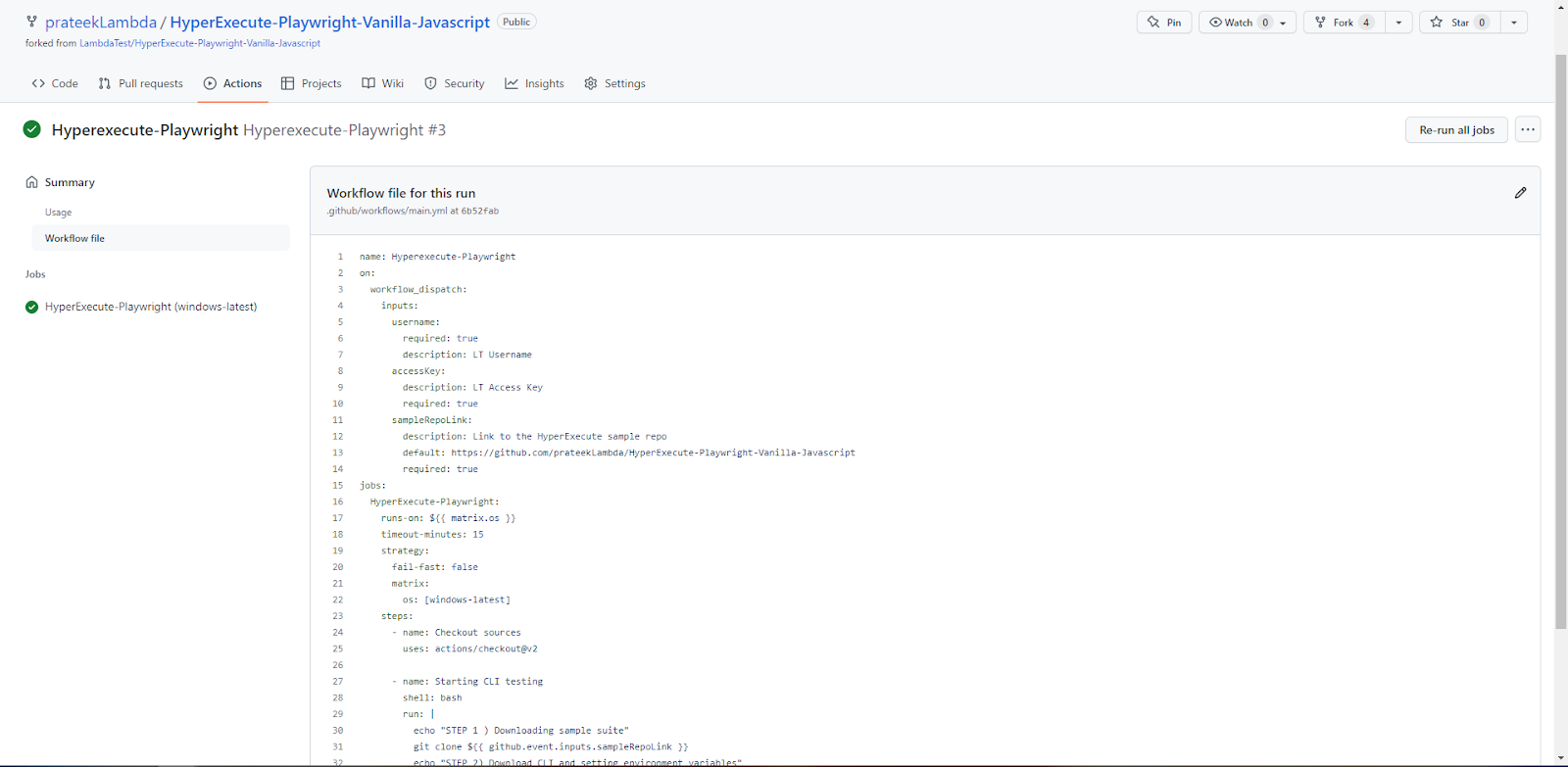
Task: Select the HyperExecute-Playwright (windows-latest) job
Action: pos(151,307)
